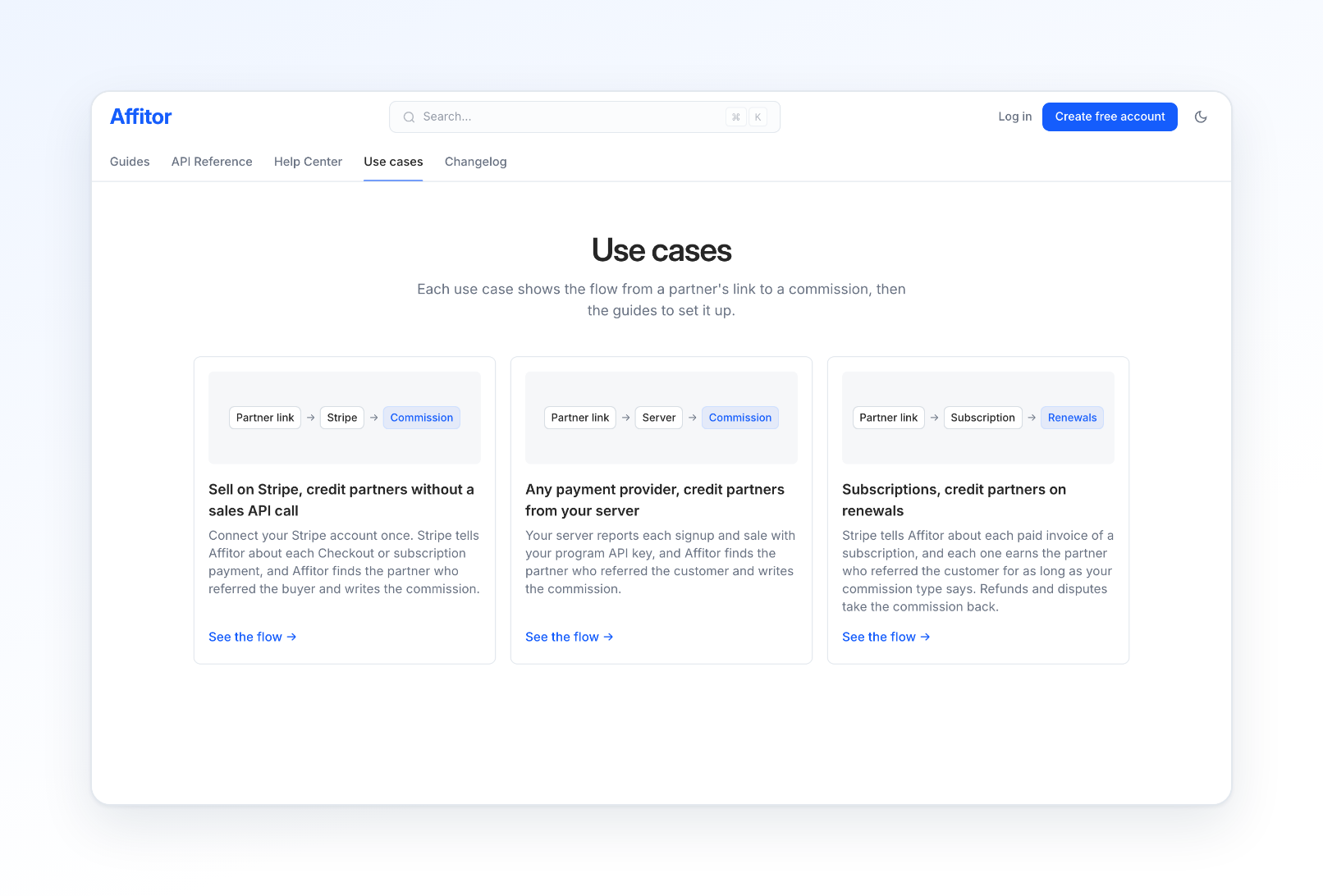Click arrow between Server and Commission chips
This screenshot has height=896, width=1323.
pyautogui.click(x=693, y=418)
